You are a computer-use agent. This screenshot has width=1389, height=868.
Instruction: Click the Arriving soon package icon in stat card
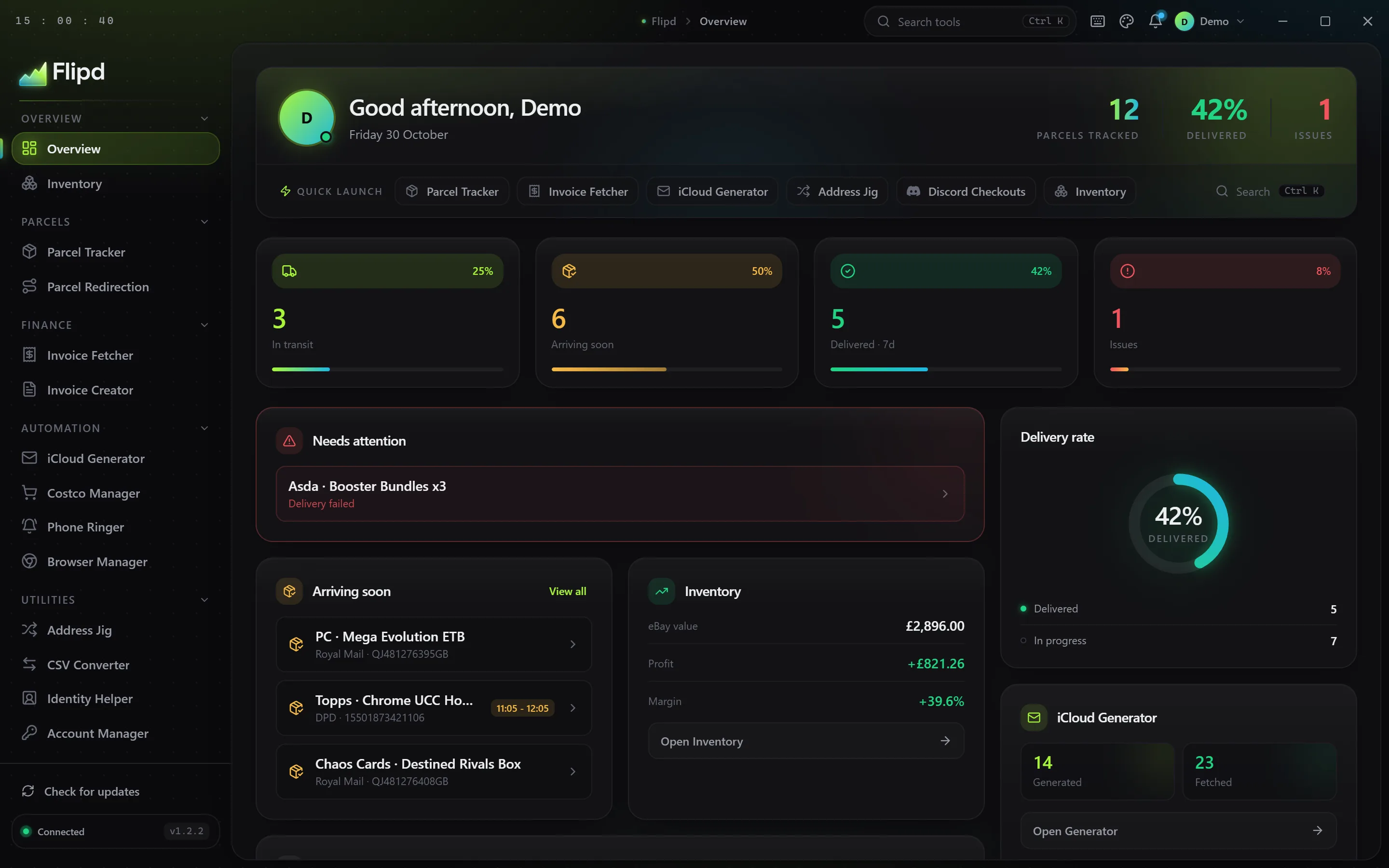point(569,271)
